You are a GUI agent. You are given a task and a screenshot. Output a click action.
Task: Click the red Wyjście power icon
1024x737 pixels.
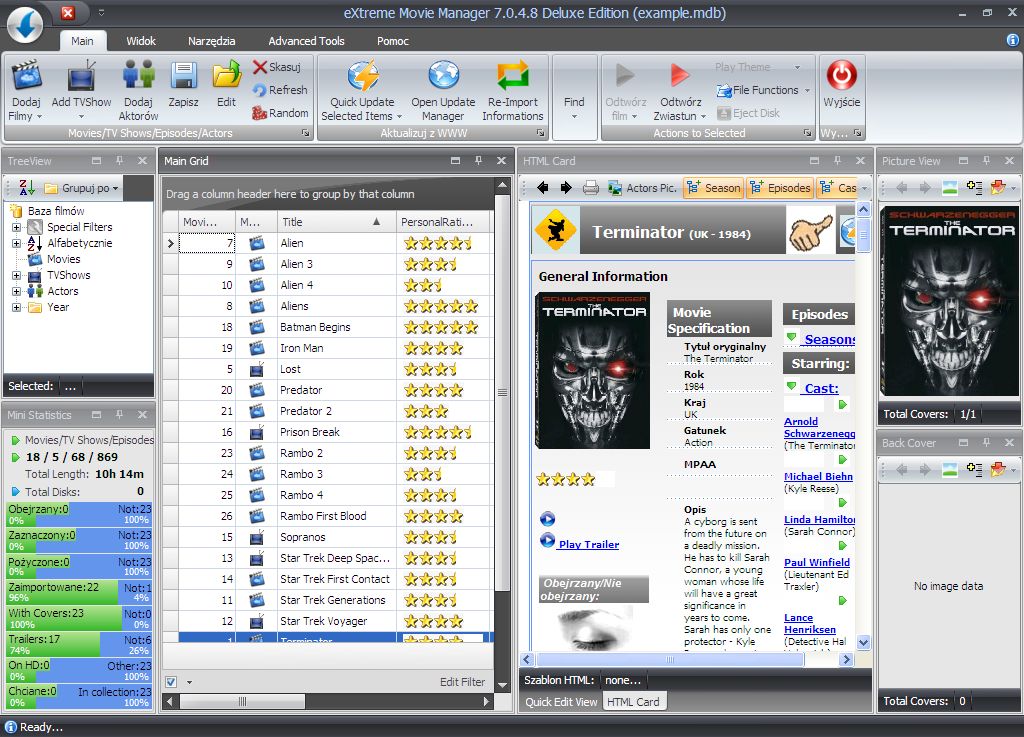click(842, 74)
